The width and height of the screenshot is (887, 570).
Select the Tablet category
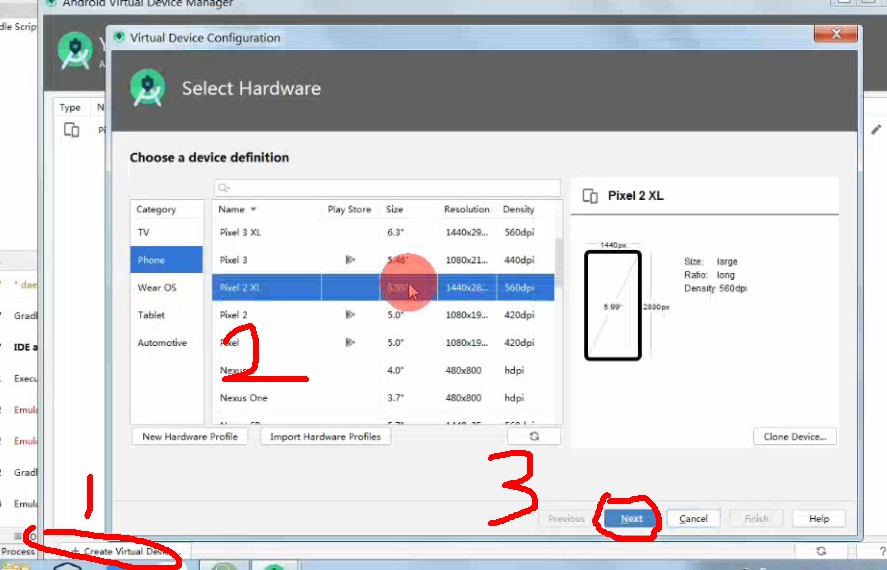click(x=166, y=315)
